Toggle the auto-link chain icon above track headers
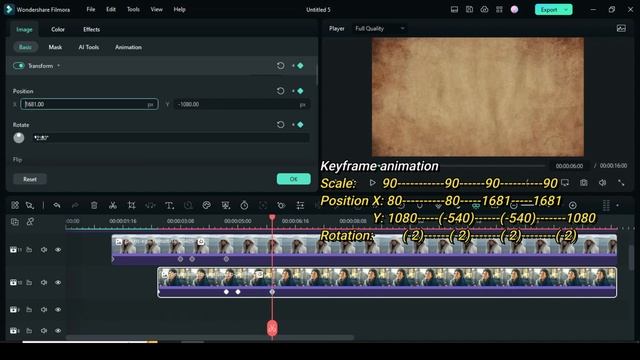This screenshot has height=360, width=640. coord(30,222)
